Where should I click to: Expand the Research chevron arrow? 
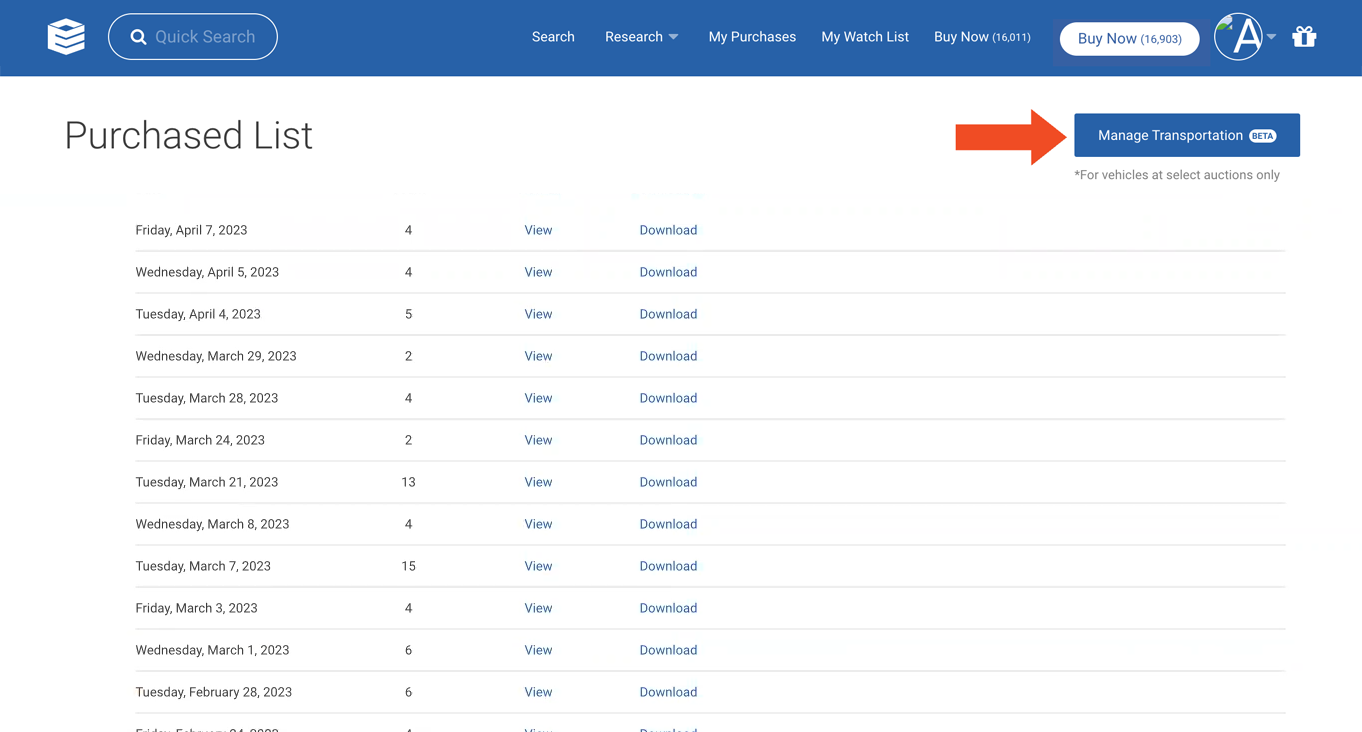(677, 37)
